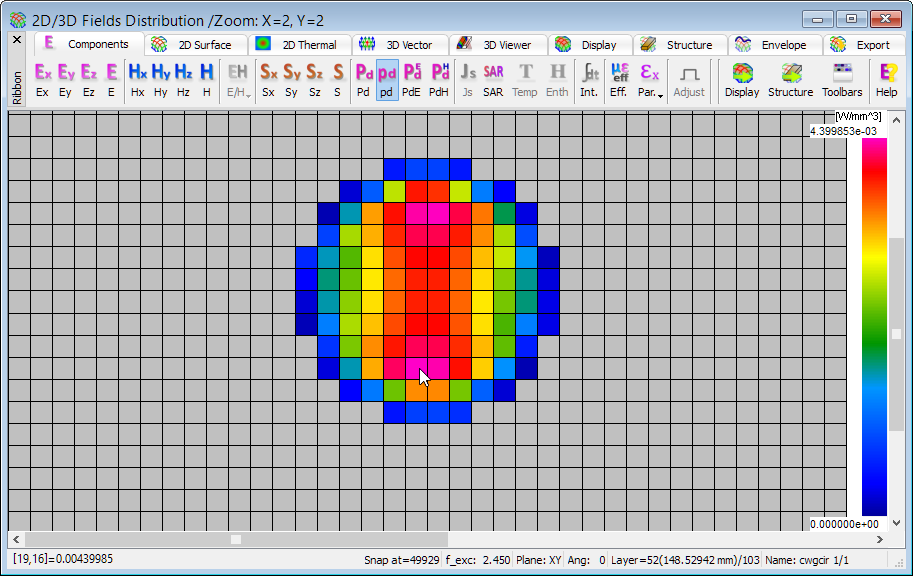913x576 pixels.
Task: Select the Ex electric field component
Action: tap(42, 80)
